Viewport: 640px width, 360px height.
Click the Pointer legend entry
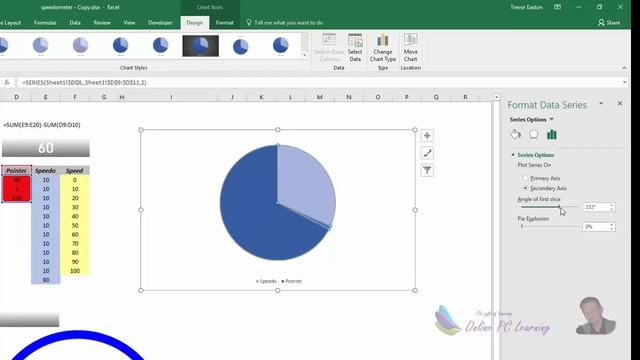pos(292,281)
